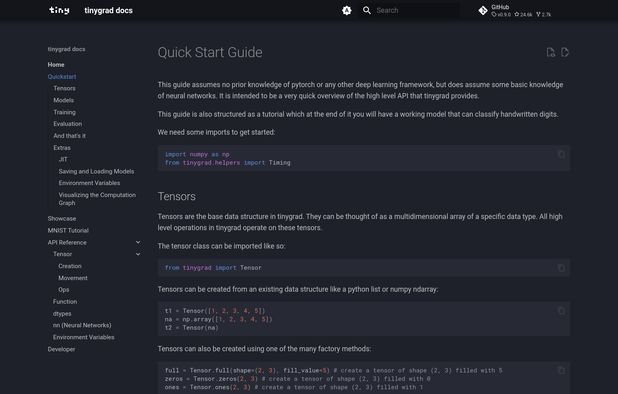The image size is (618, 394).
Task: Click the Tensors section heading
Action: pyautogui.click(x=177, y=196)
